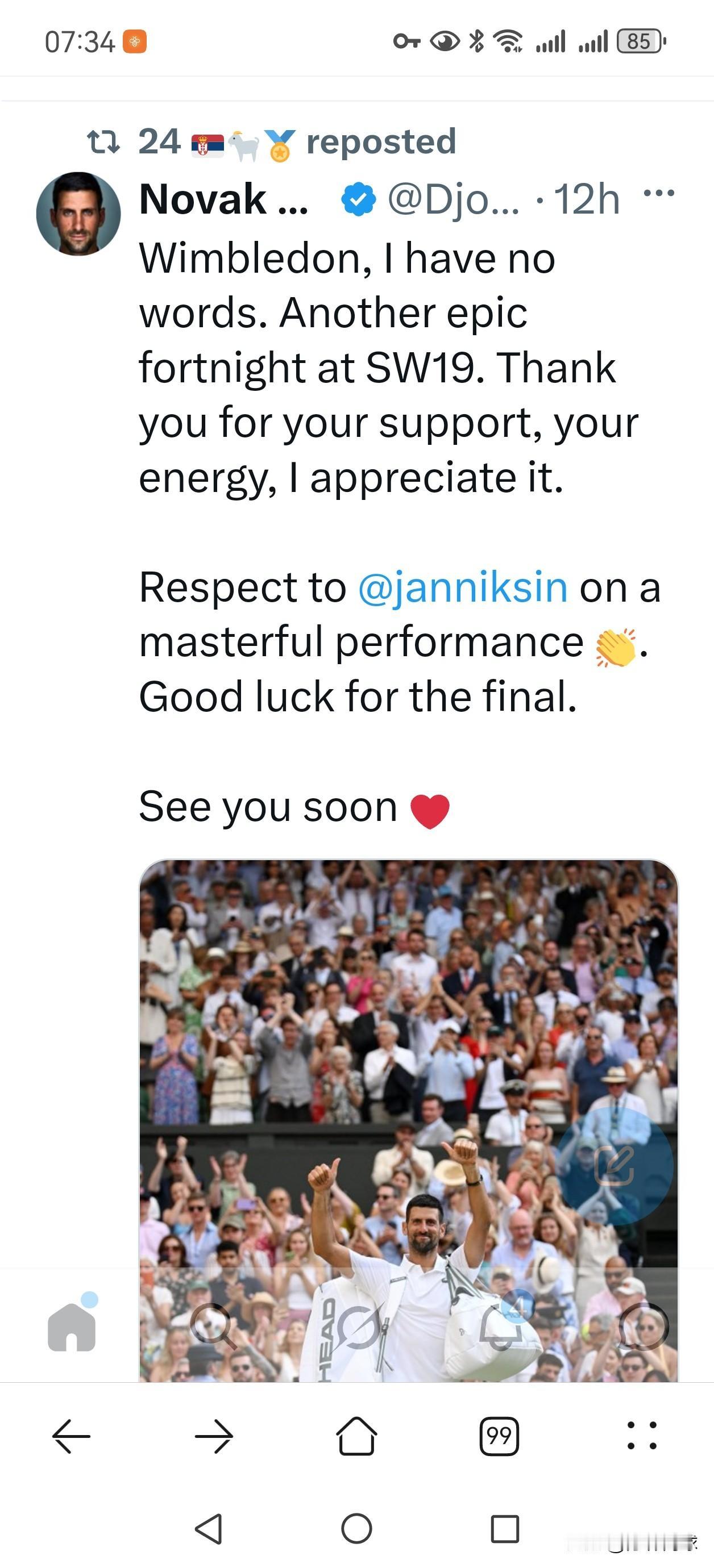
Task: Tap the floating compose post button
Action: [x=615, y=1166]
